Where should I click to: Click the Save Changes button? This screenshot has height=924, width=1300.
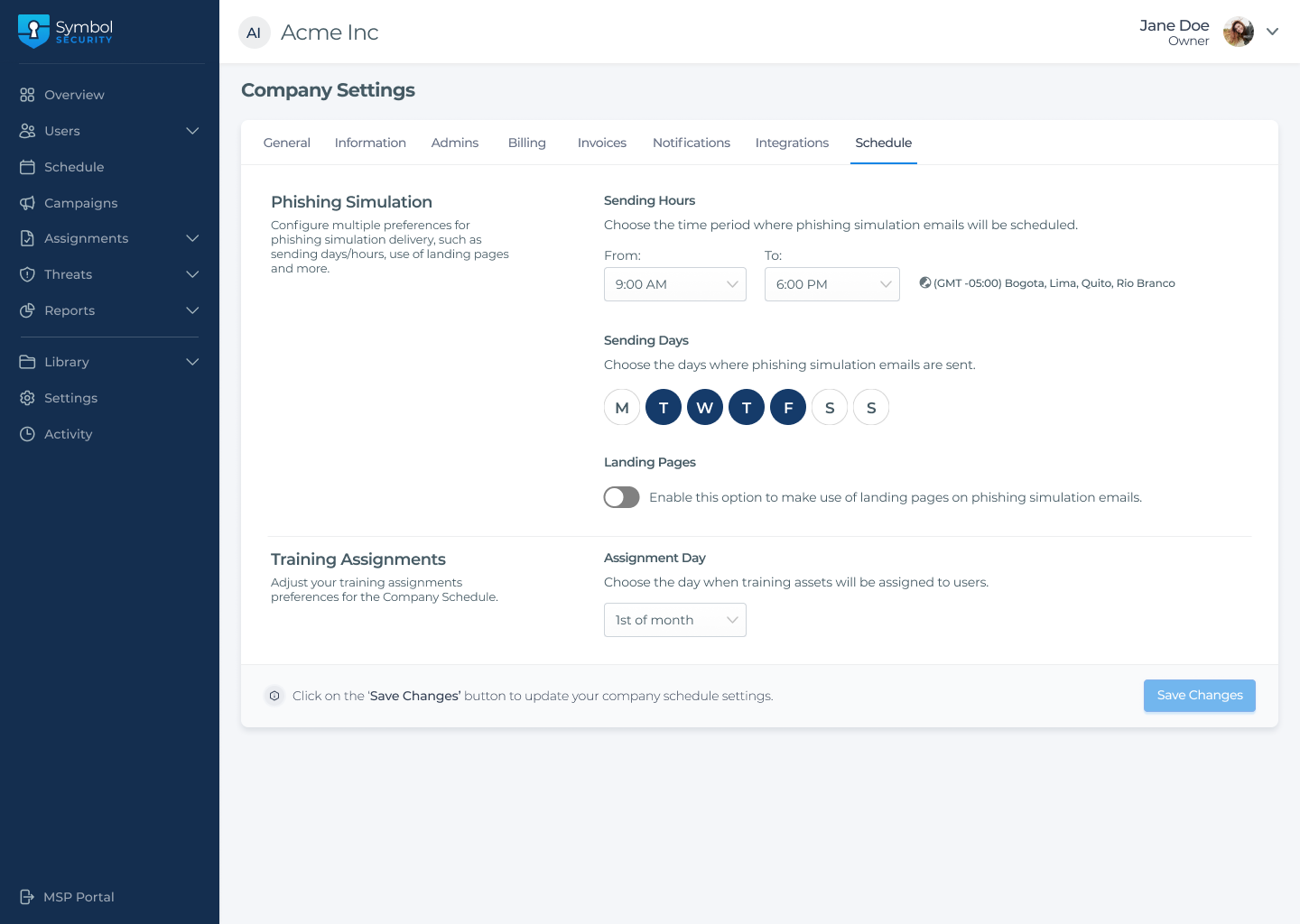click(x=1200, y=696)
